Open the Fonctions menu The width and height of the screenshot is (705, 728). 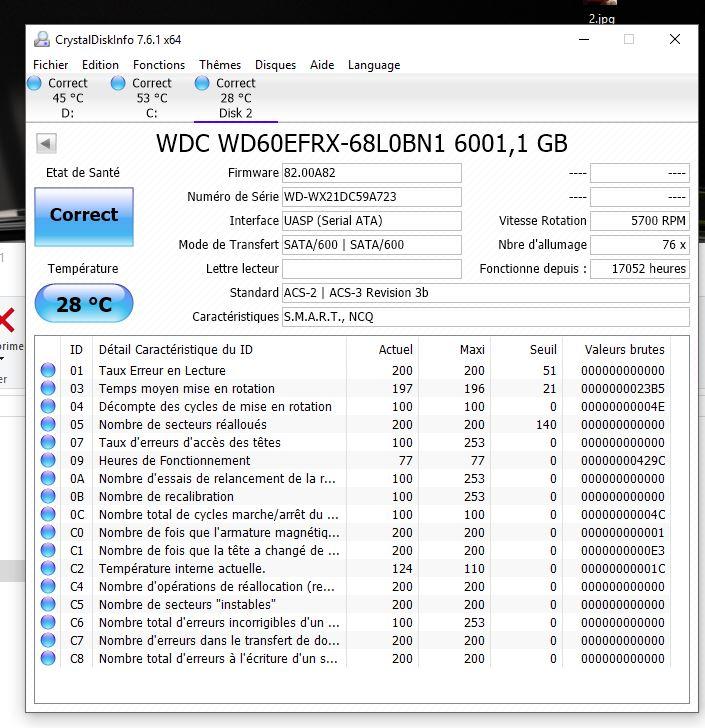(x=159, y=65)
